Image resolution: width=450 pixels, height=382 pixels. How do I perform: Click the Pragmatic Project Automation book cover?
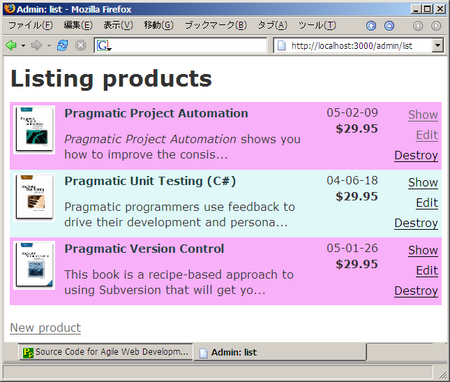(x=34, y=130)
